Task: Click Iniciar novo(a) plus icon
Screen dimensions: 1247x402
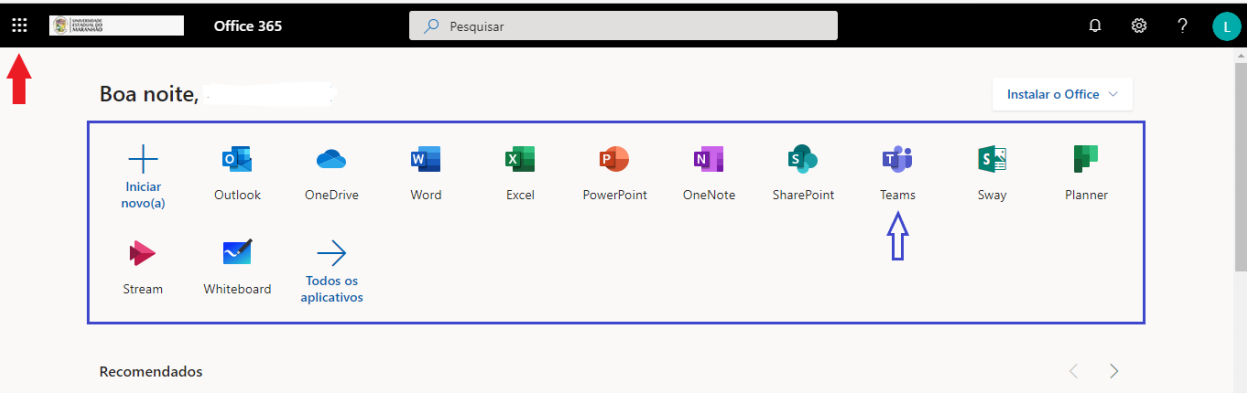Action: click(144, 158)
